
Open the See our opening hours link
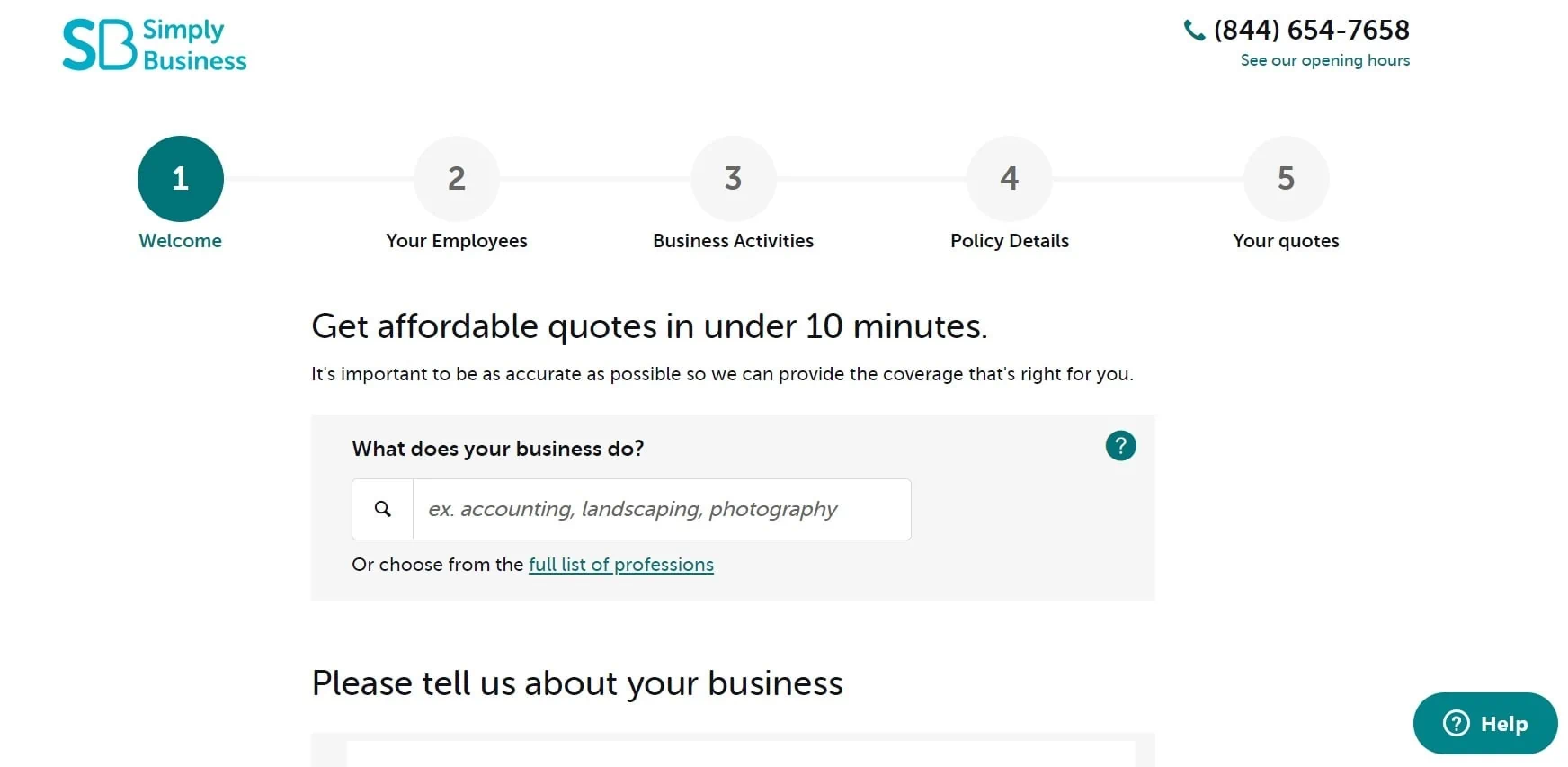click(1325, 60)
